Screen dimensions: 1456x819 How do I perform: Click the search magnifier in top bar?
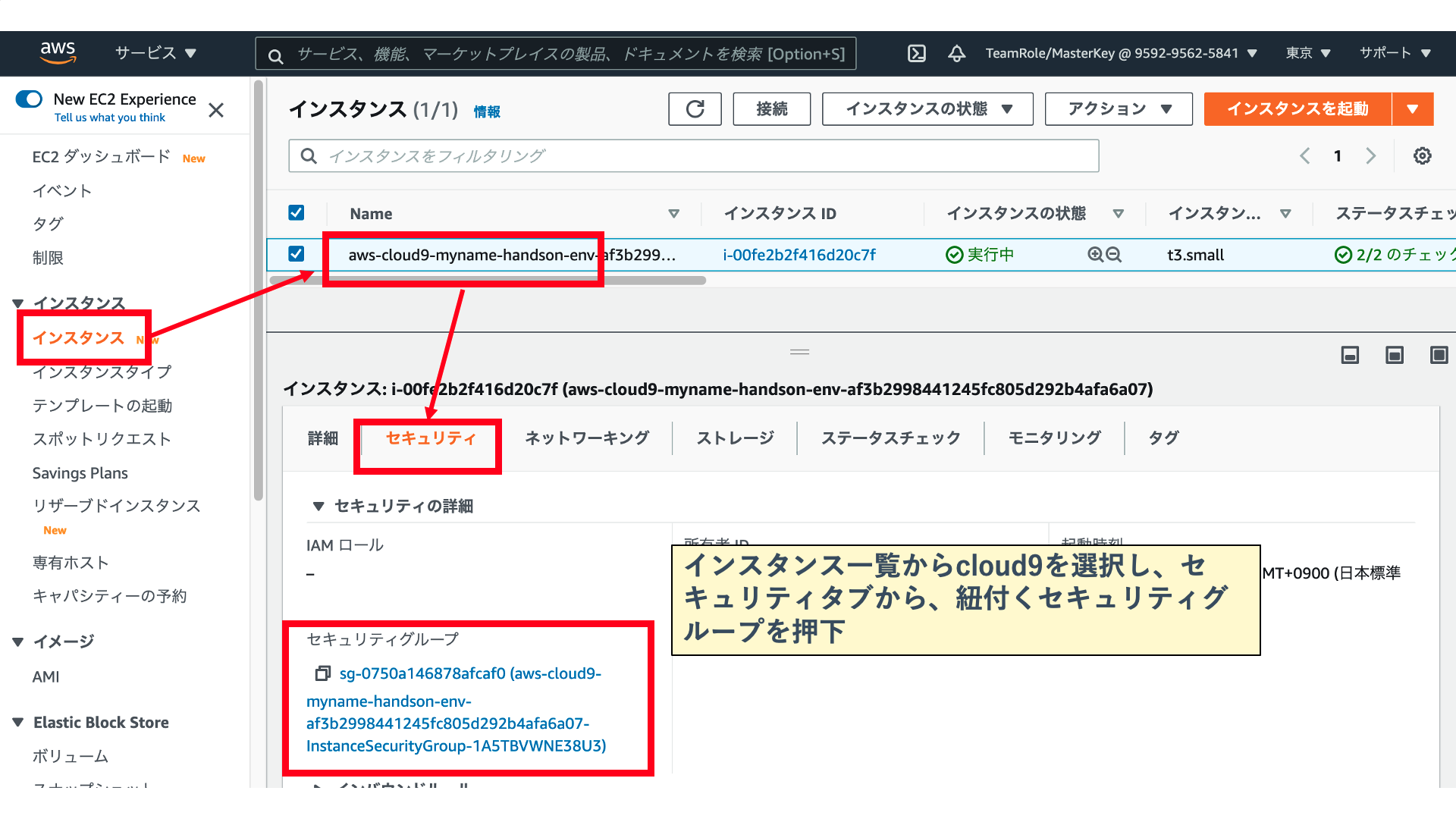276,55
